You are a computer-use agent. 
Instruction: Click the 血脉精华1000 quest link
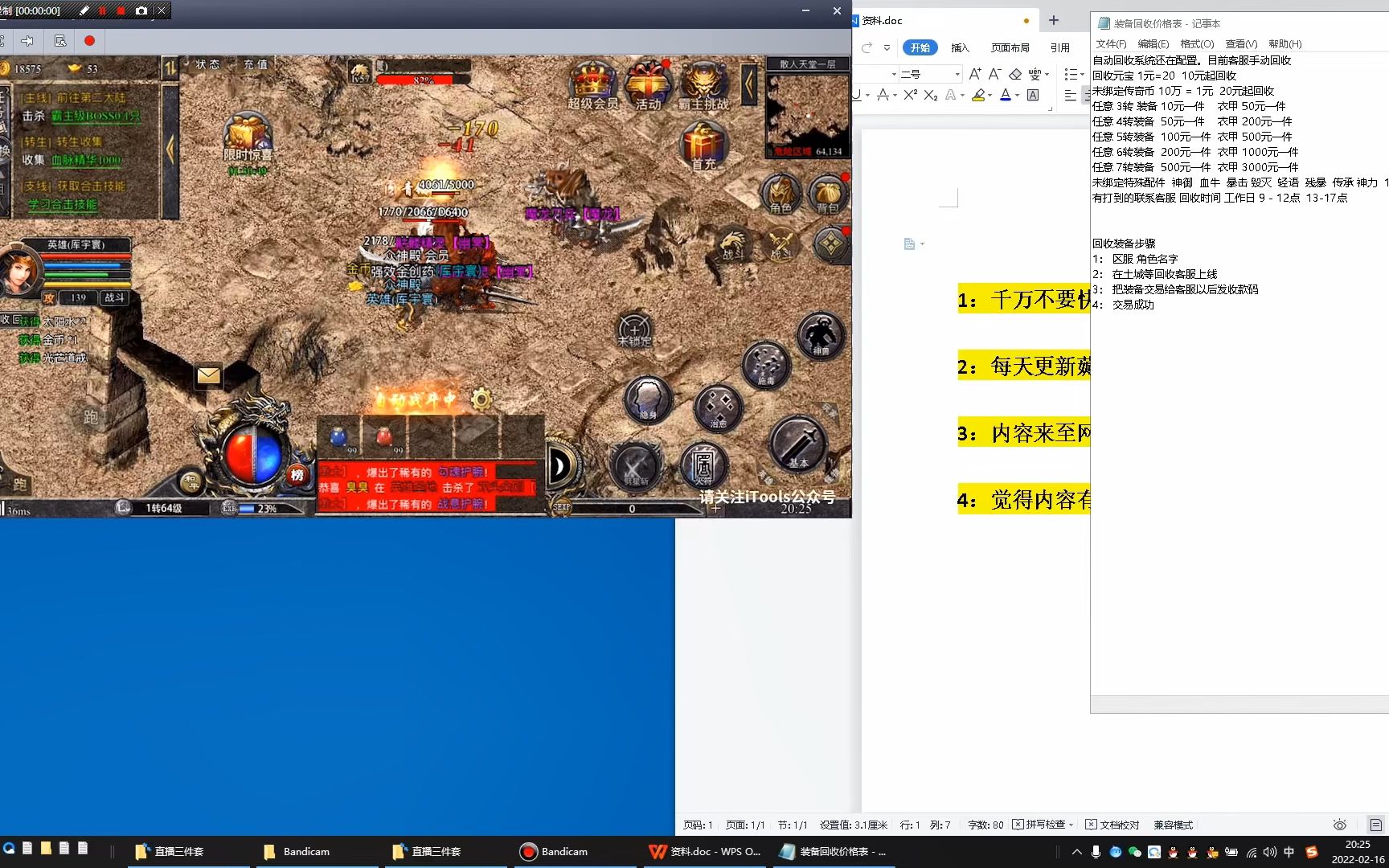(86, 160)
